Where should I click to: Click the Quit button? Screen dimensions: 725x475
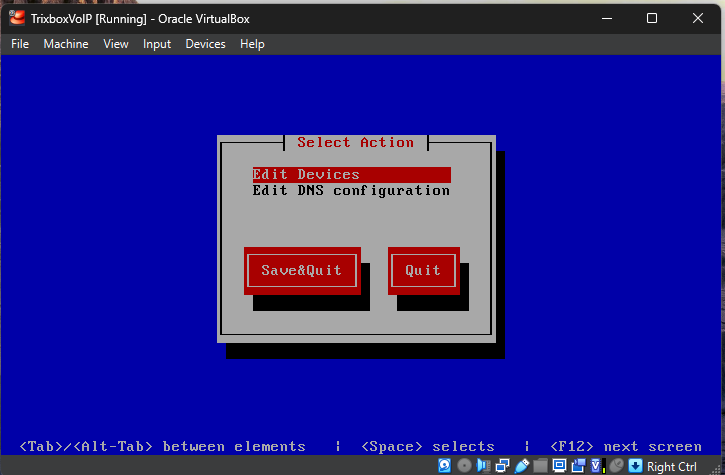(x=424, y=271)
